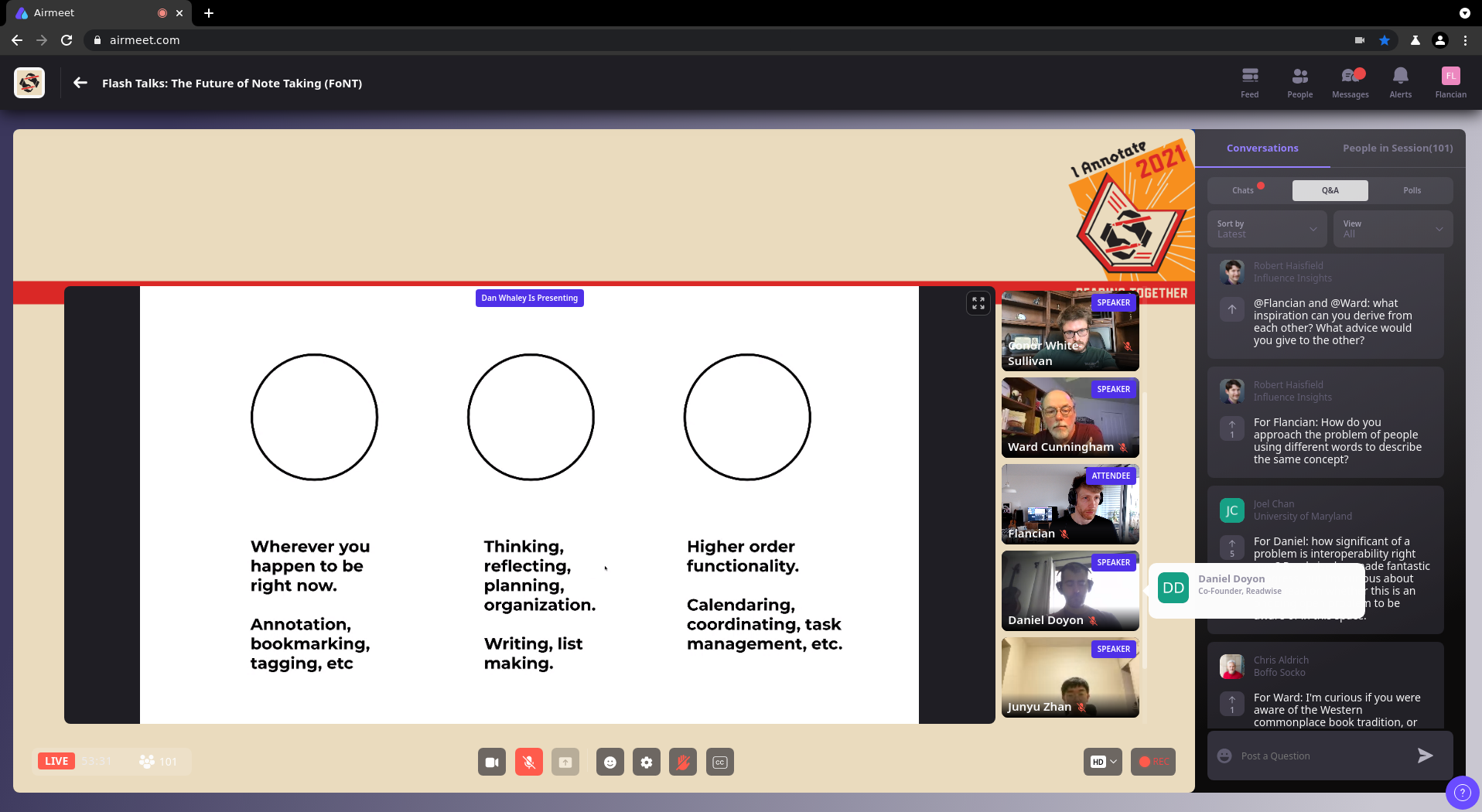Open the browser profile icon
Image resolution: width=1482 pixels, height=812 pixels.
pyautogui.click(x=1440, y=40)
